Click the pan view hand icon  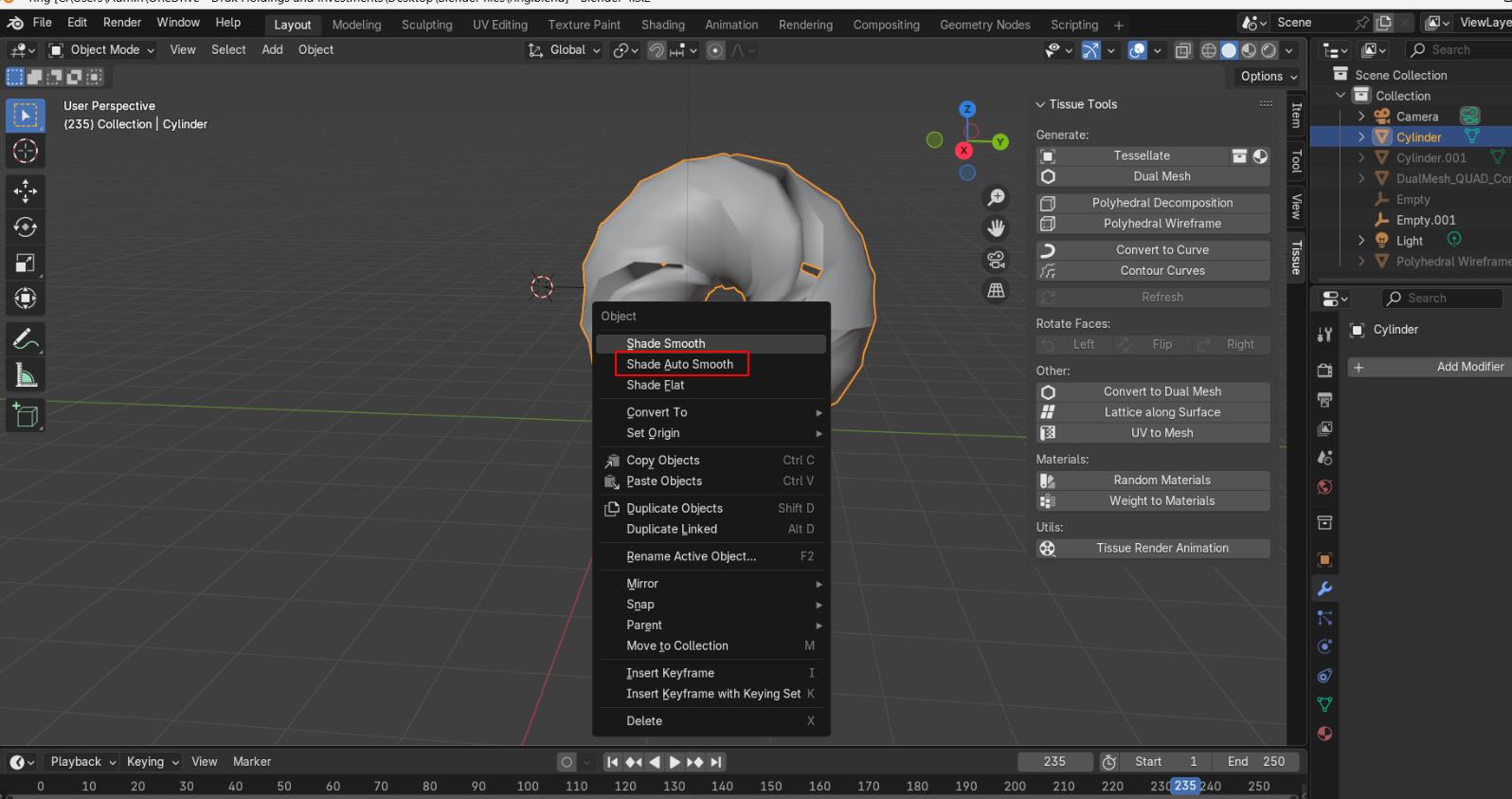pyautogui.click(x=997, y=228)
